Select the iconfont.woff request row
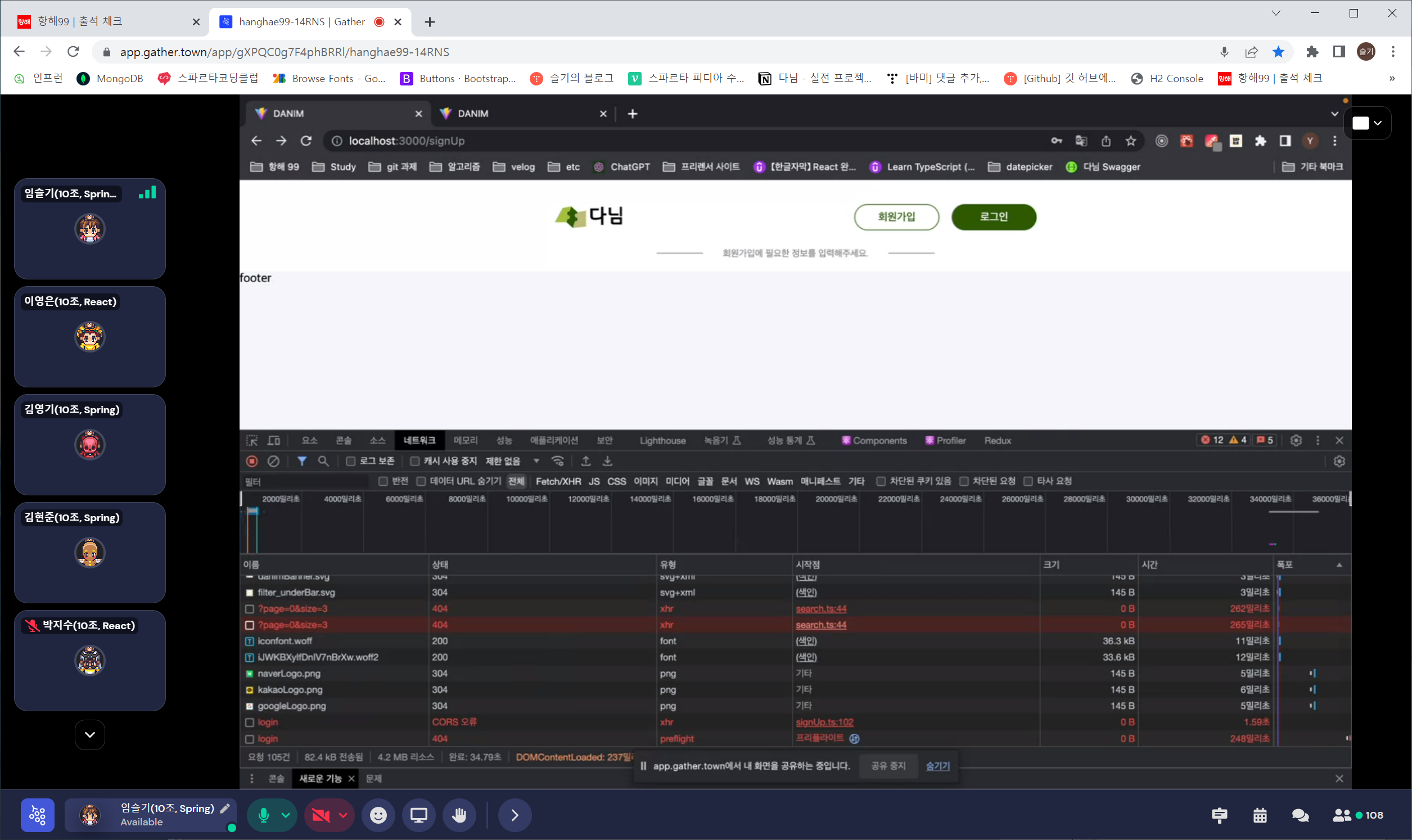The height and width of the screenshot is (840, 1412). (795, 641)
